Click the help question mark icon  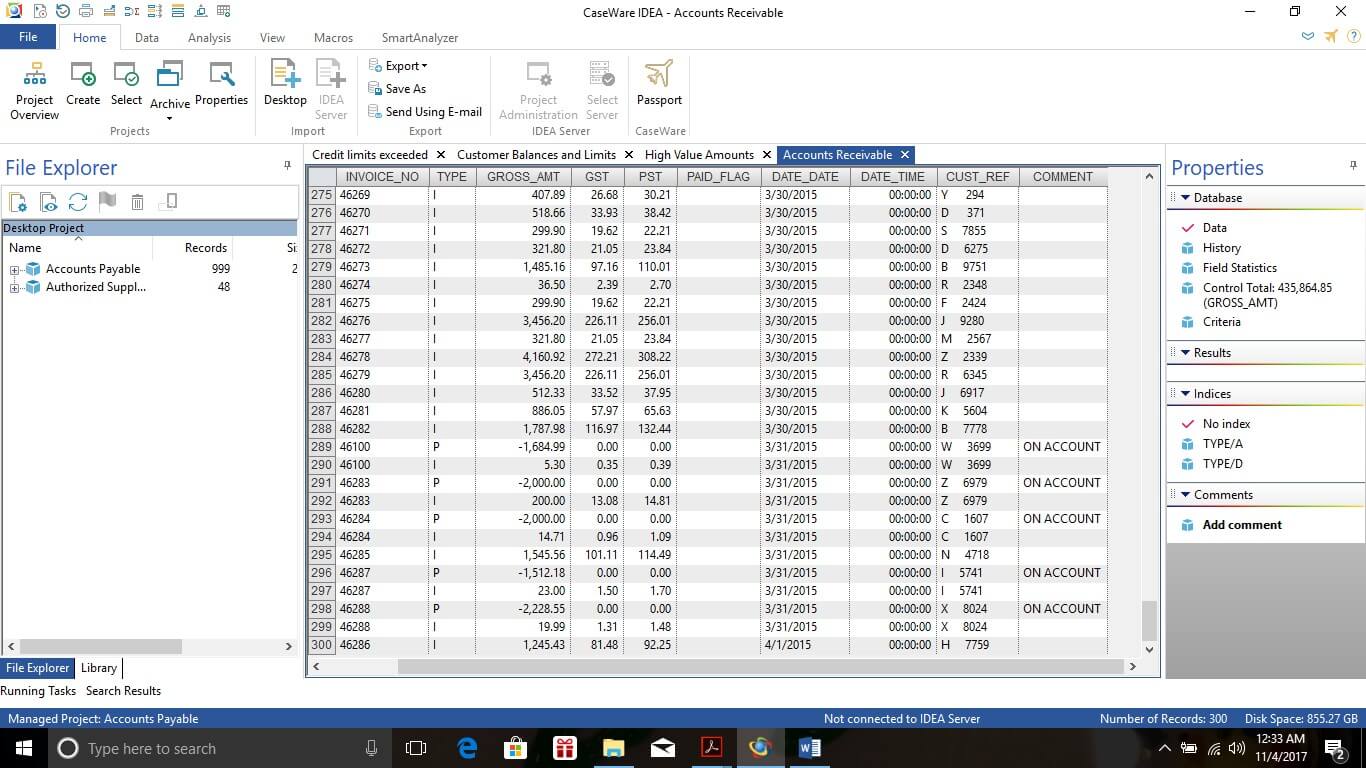pos(1353,37)
